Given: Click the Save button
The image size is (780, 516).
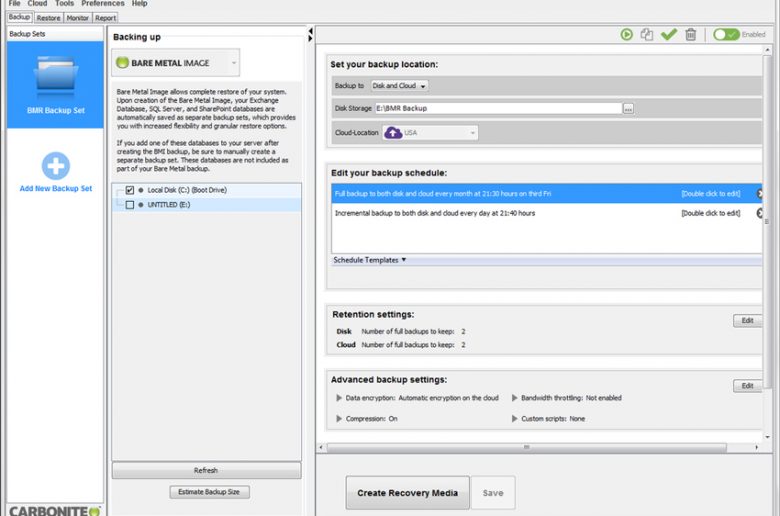Looking at the screenshot, I should pyautogui.click(x=493, y=493).
